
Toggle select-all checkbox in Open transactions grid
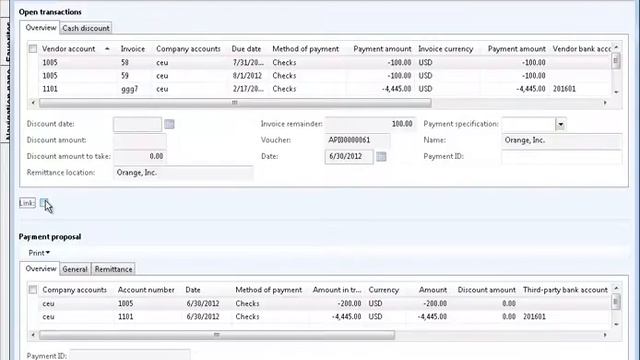[33, 49]
